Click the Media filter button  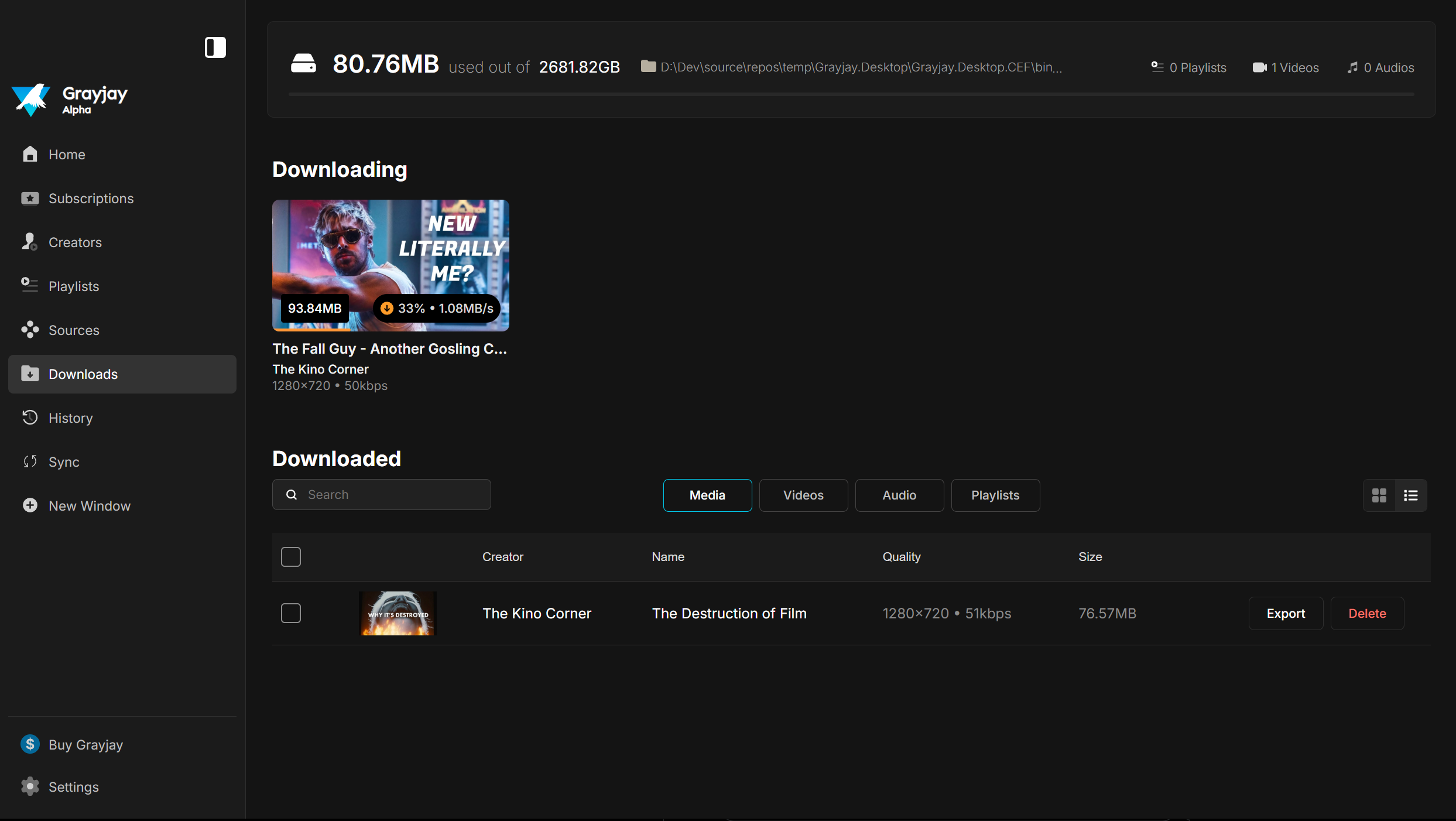tap(707, 494)
